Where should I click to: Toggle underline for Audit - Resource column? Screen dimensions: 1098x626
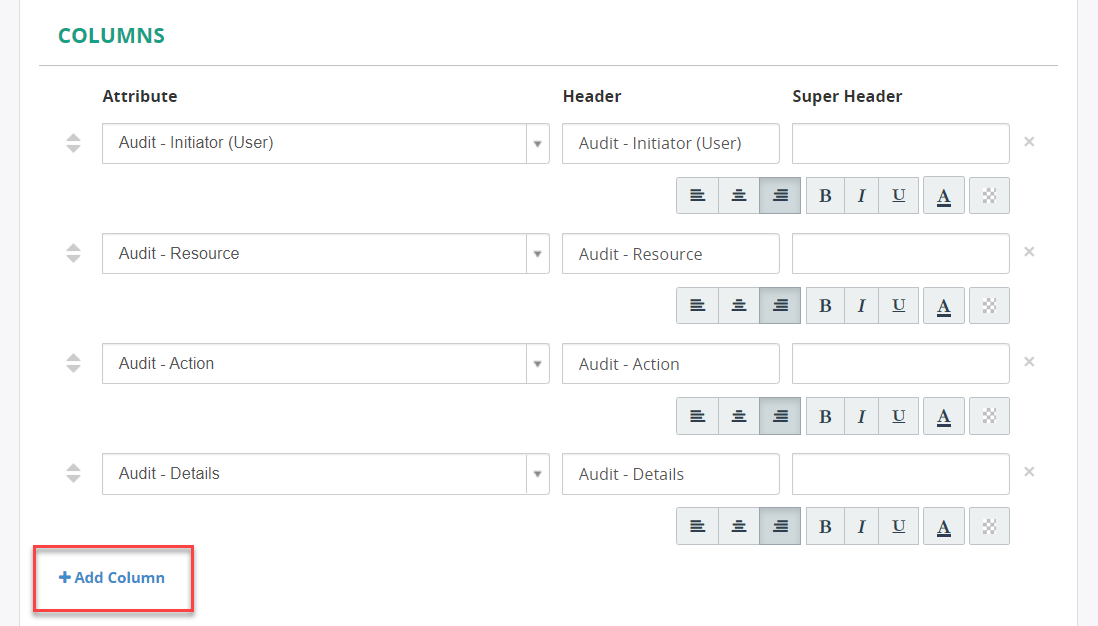tap(898, 305)
